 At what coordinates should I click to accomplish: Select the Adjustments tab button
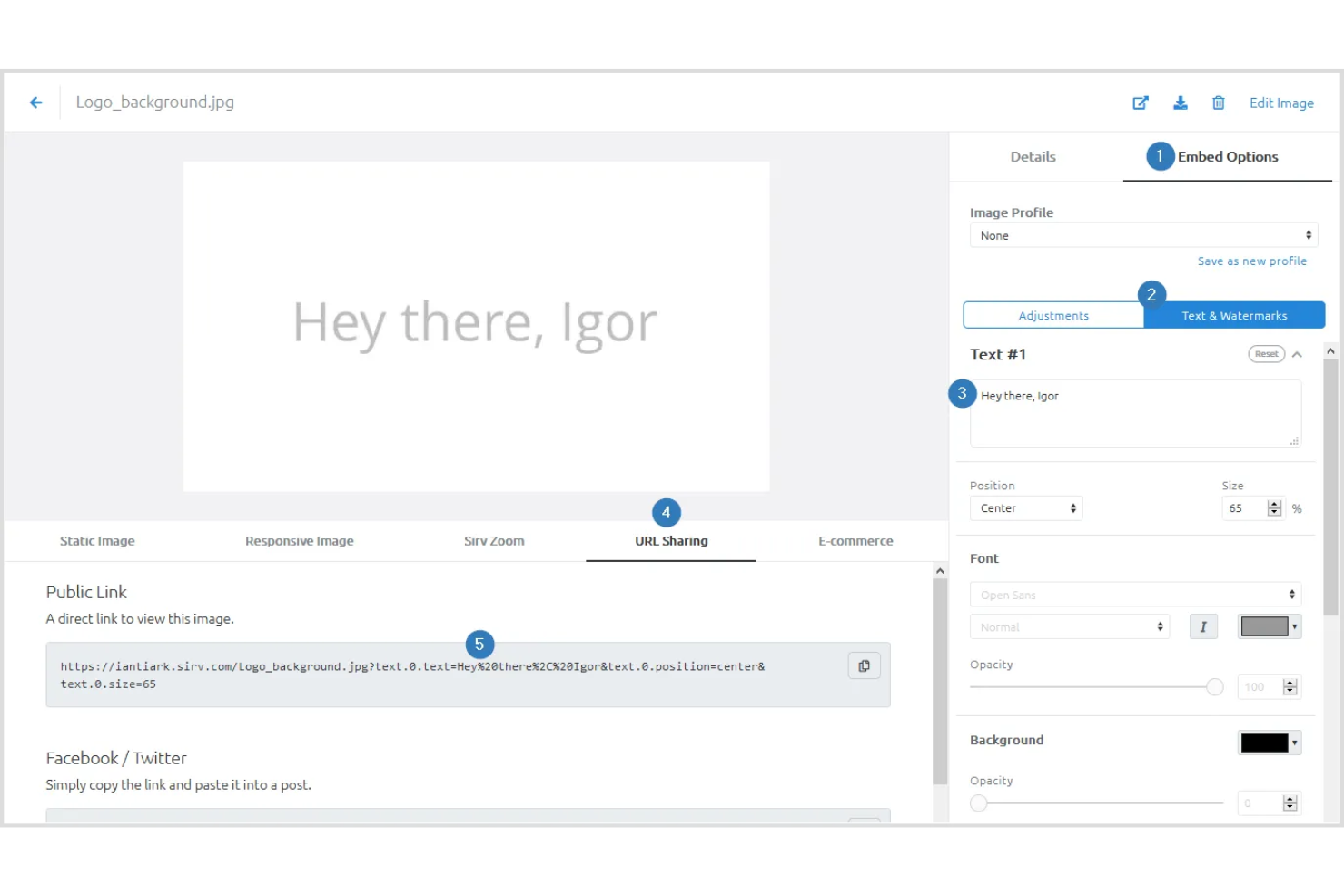(x=1053, y=316)
